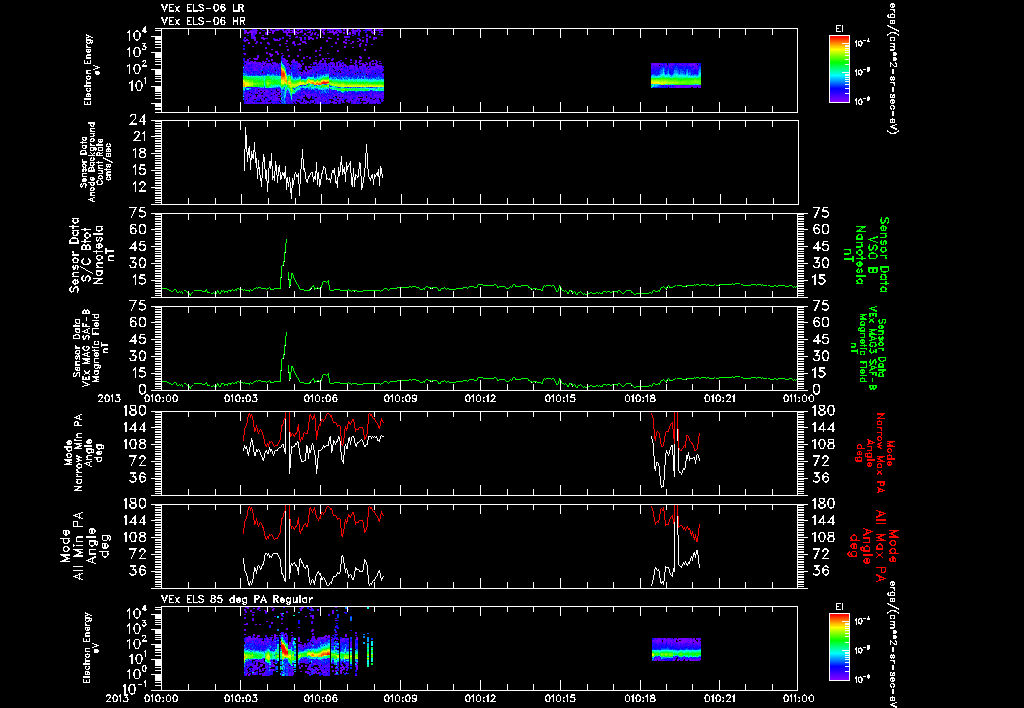Click bottom panel "Electron Energy eV" axis label
This screenshot has width=1024, height=708.
91,648
